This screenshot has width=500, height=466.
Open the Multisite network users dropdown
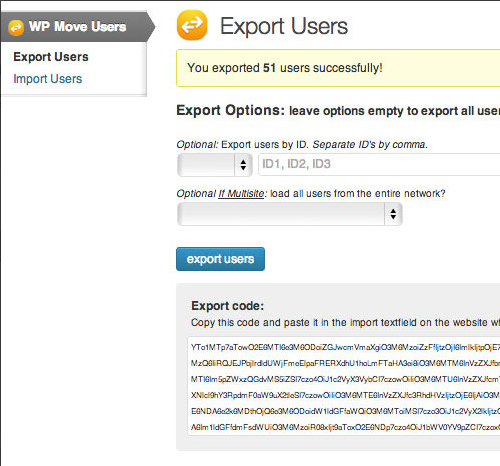click(x=290, y=214)
